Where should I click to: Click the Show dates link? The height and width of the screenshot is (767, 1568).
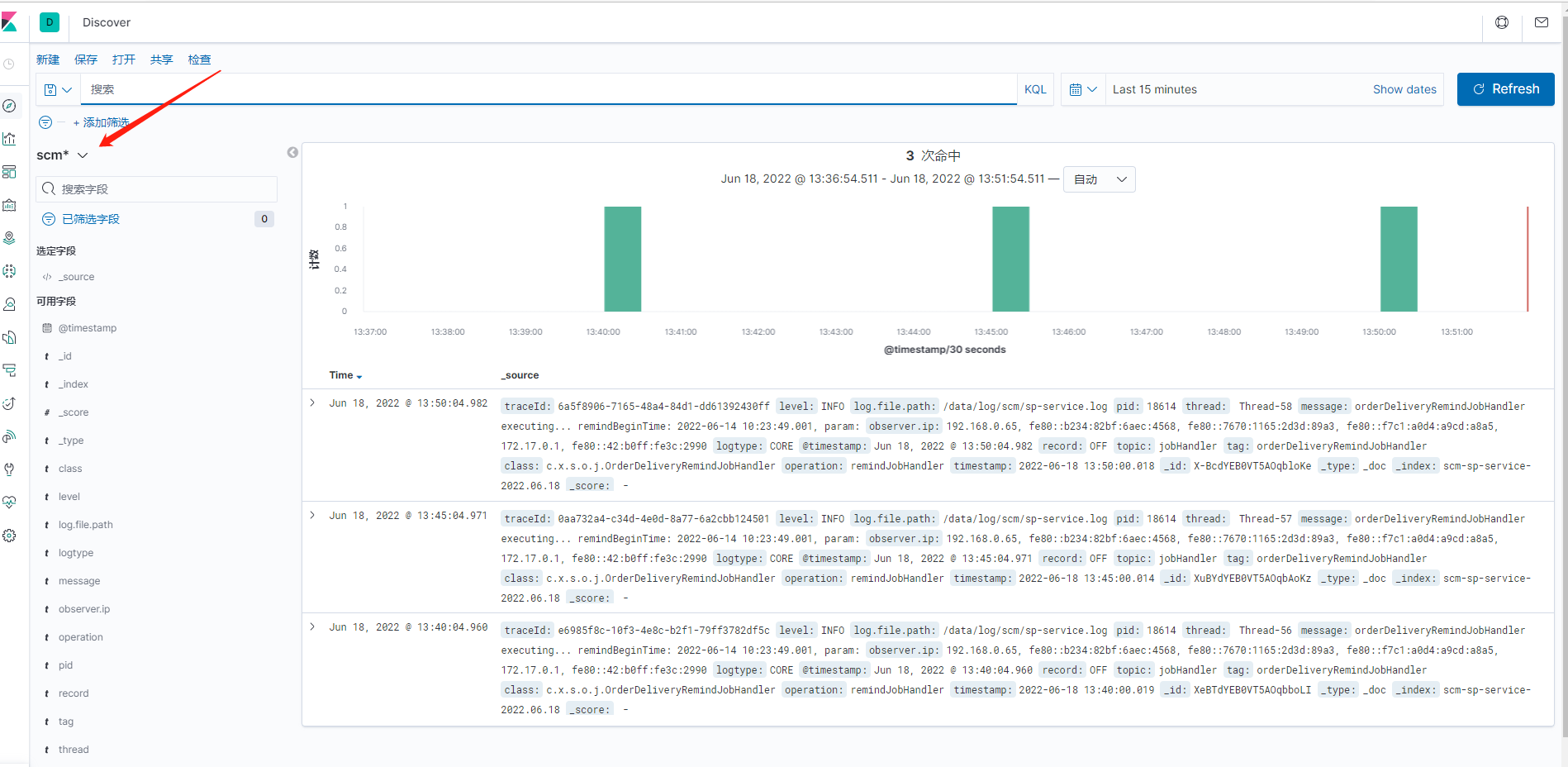coord(1404,89)
